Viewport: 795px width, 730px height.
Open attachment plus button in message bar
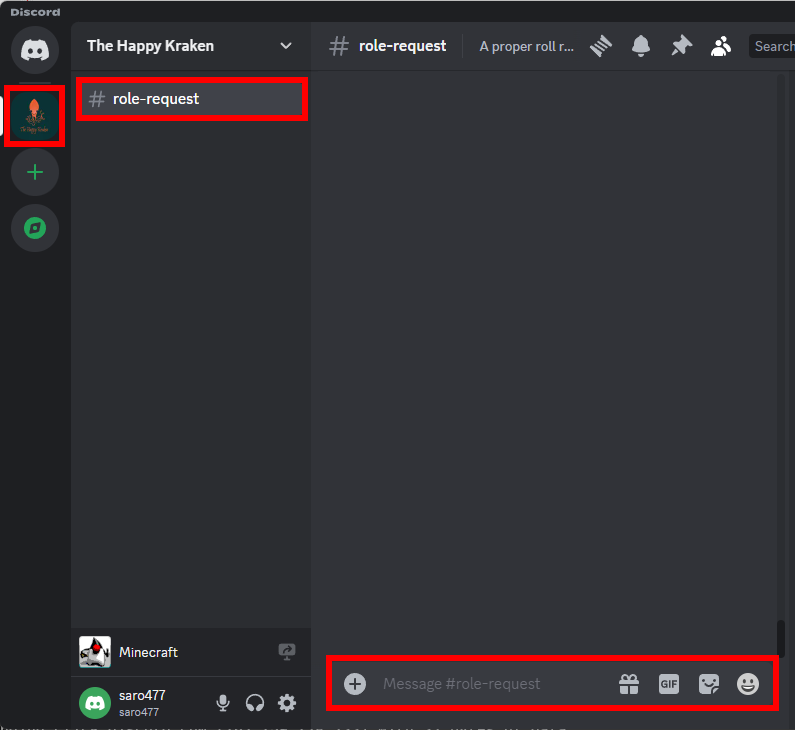(x=355, y=684)
